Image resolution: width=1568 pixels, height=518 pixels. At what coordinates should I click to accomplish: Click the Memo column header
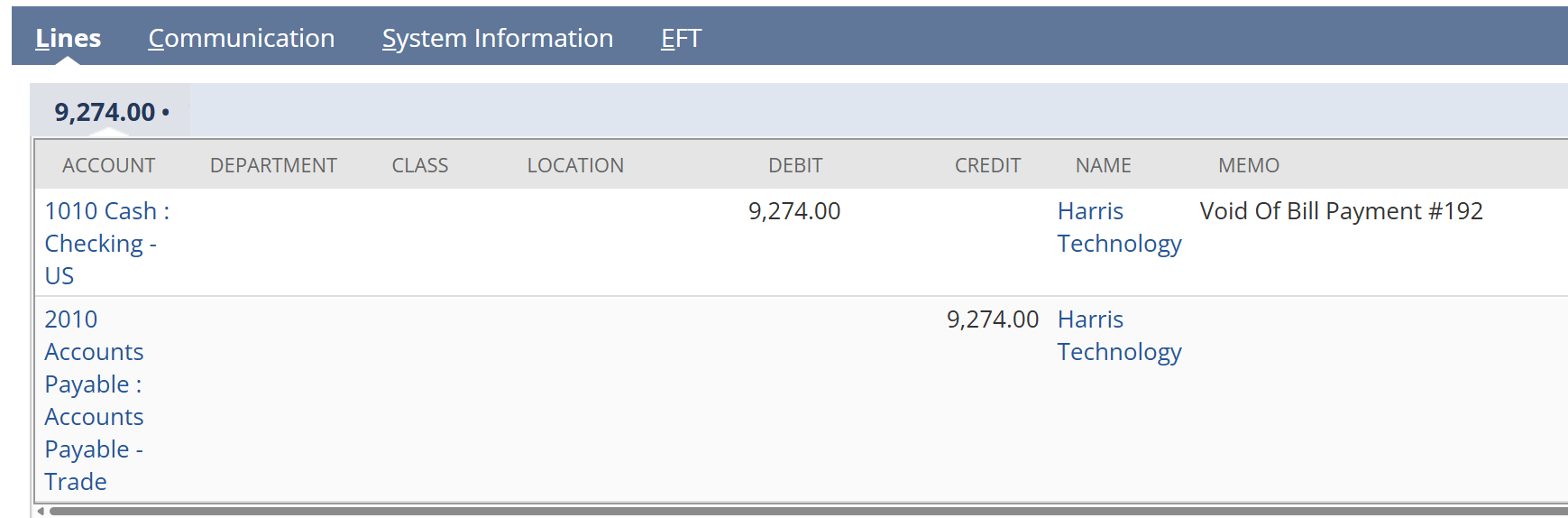[x=1248, y=165]
